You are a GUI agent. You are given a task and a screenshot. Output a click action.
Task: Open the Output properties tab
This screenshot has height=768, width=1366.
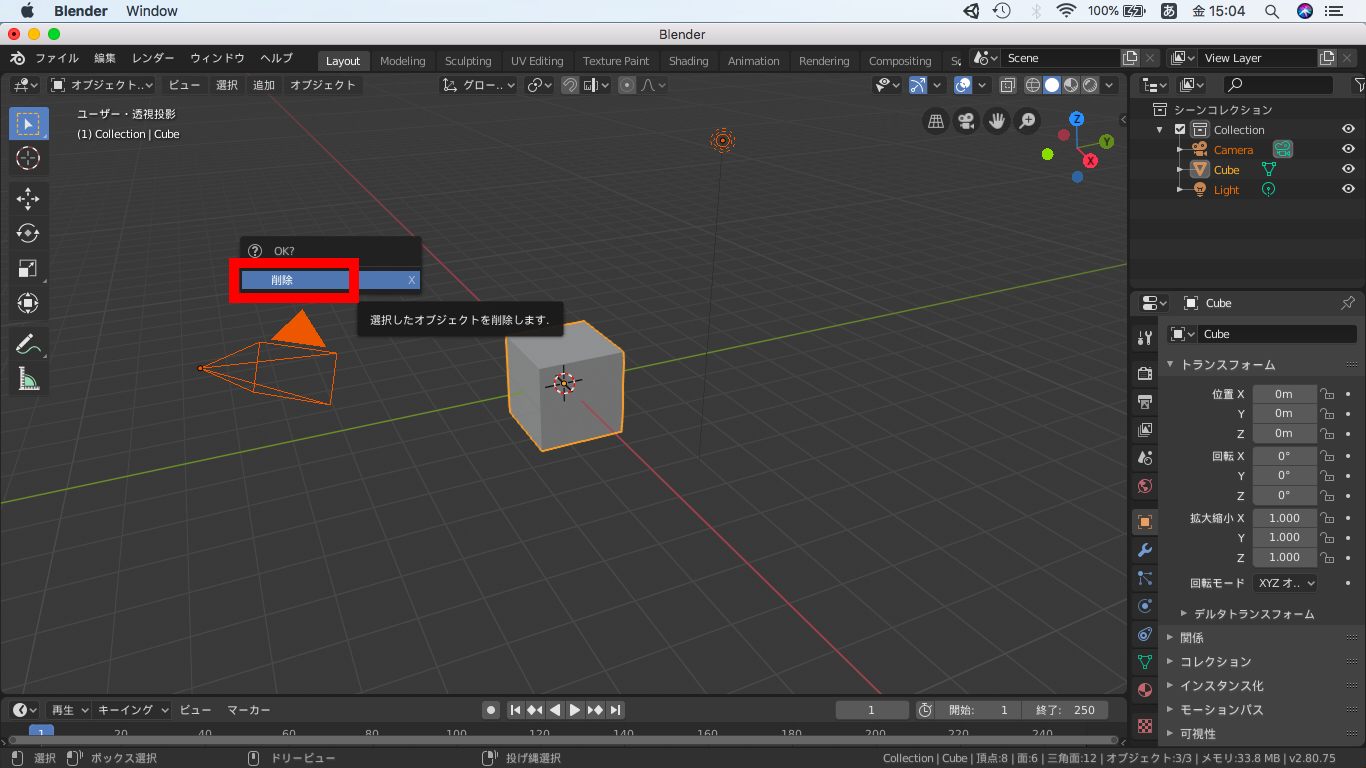pos(1145,401)
